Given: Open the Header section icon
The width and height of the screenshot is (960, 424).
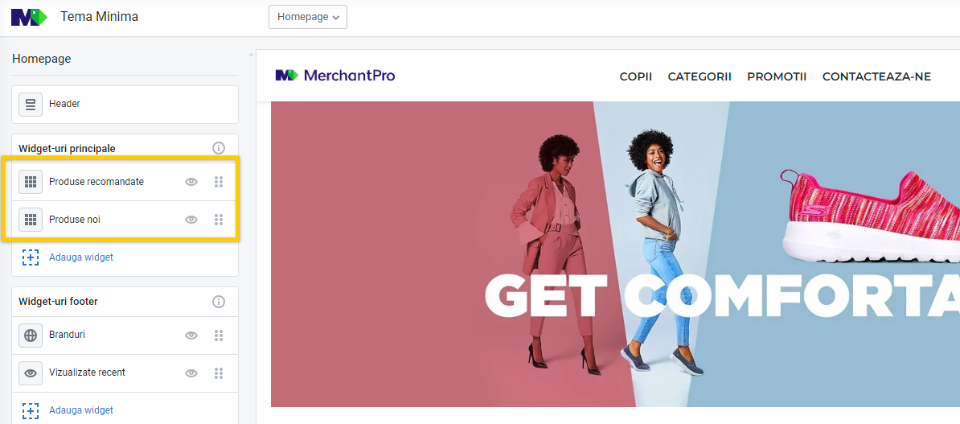Looking at the screenshot, I should [31, 105].
